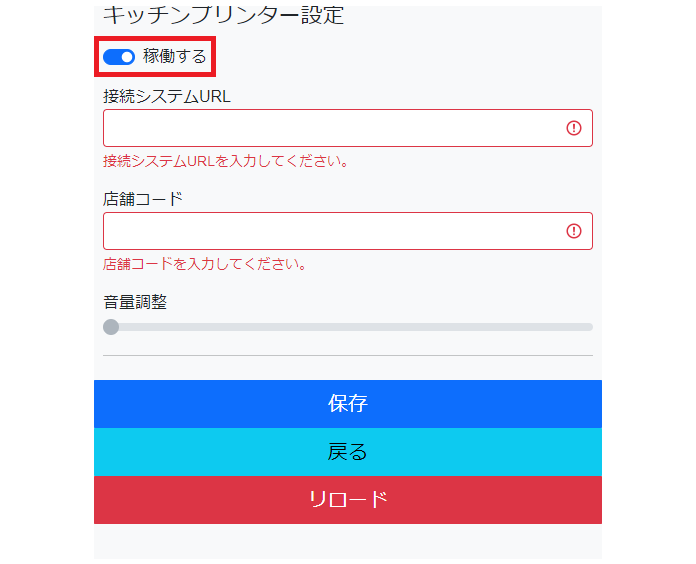Toggle the 稼働する switch off

[119, 57]
